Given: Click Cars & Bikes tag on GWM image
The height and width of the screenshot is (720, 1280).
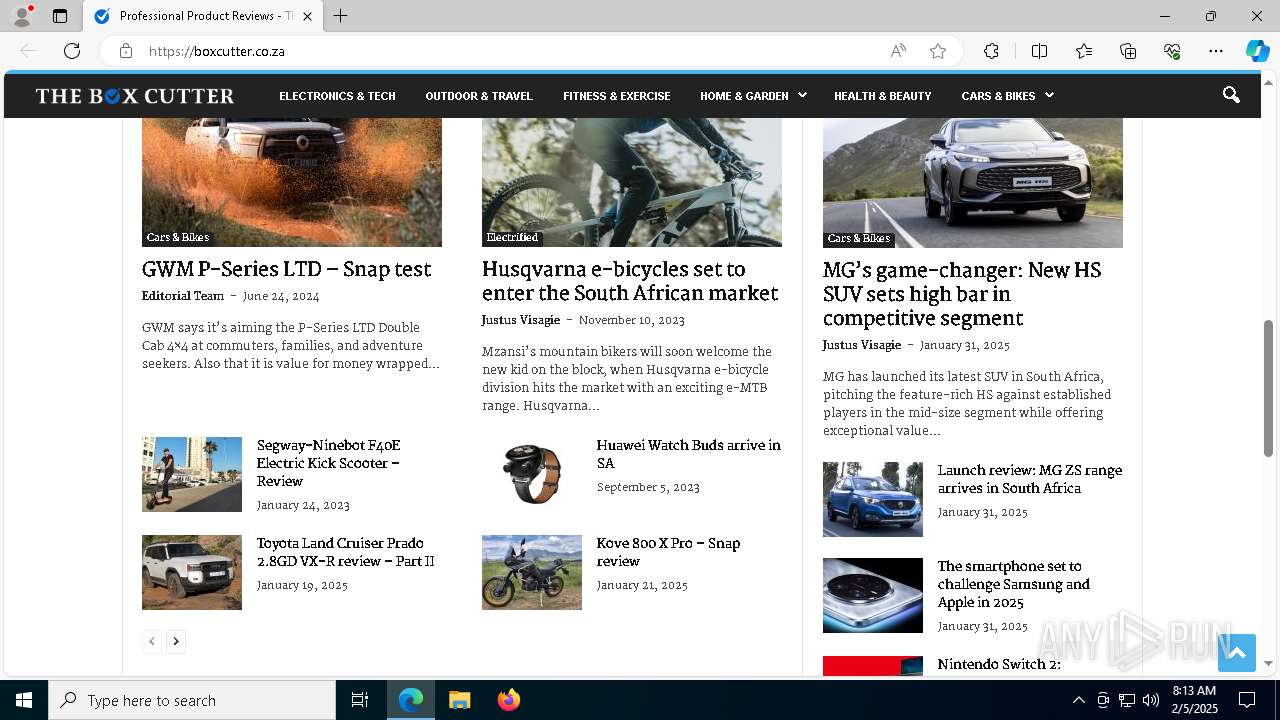Looking at the screenshot, I should 178,238.
